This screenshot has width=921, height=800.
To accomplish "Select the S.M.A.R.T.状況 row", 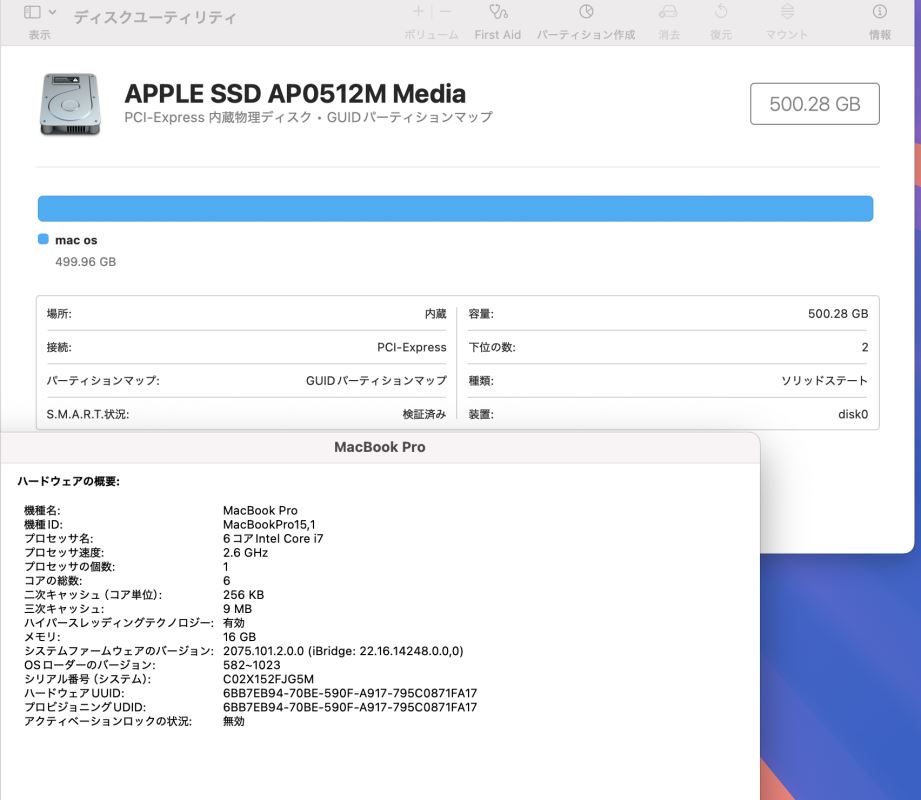I will [x=246, y=414].
